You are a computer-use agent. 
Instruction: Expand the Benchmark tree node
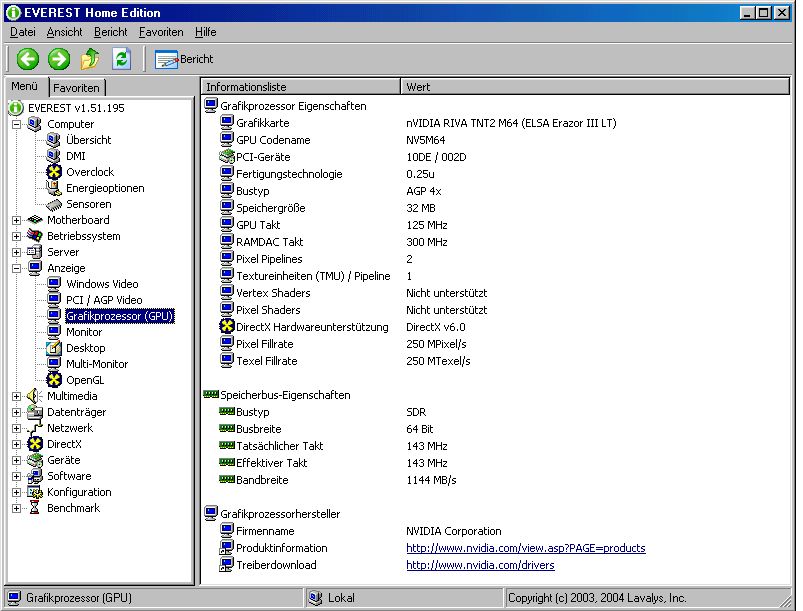[16, 508]
